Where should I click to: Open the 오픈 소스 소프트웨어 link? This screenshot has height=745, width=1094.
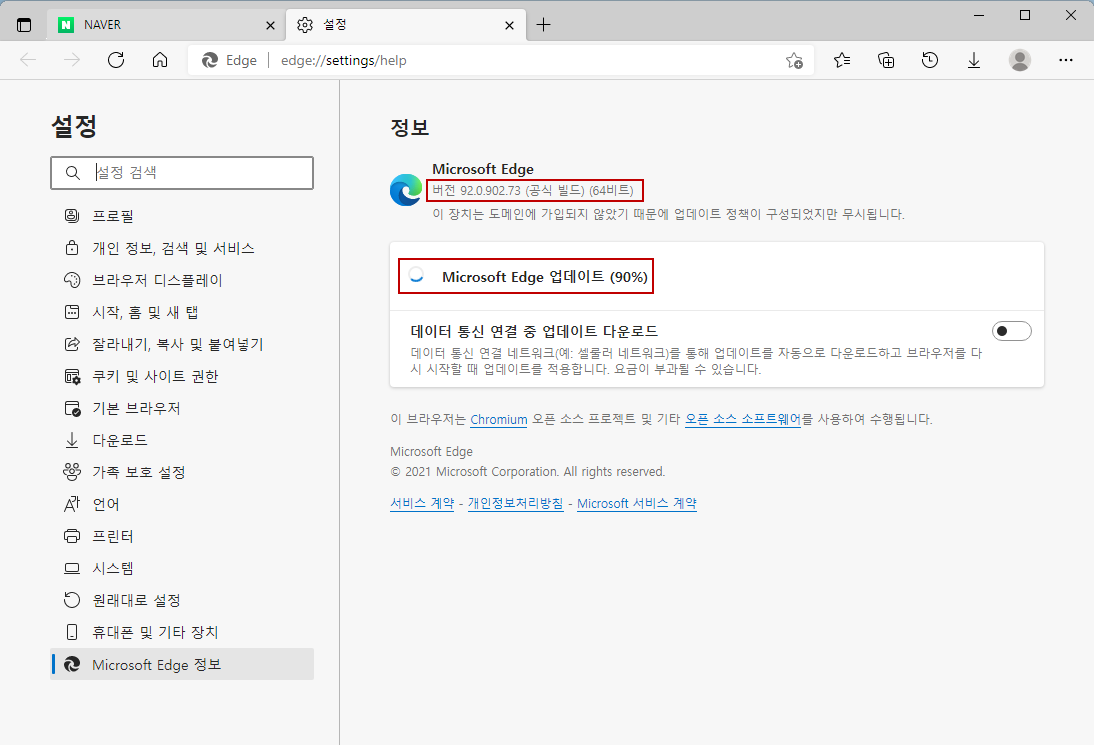743,419
